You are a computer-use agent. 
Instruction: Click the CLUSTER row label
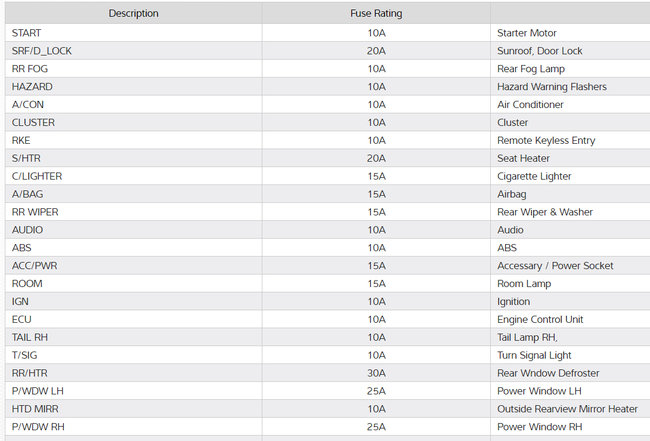pyautogui.click(x=33, y=123)
